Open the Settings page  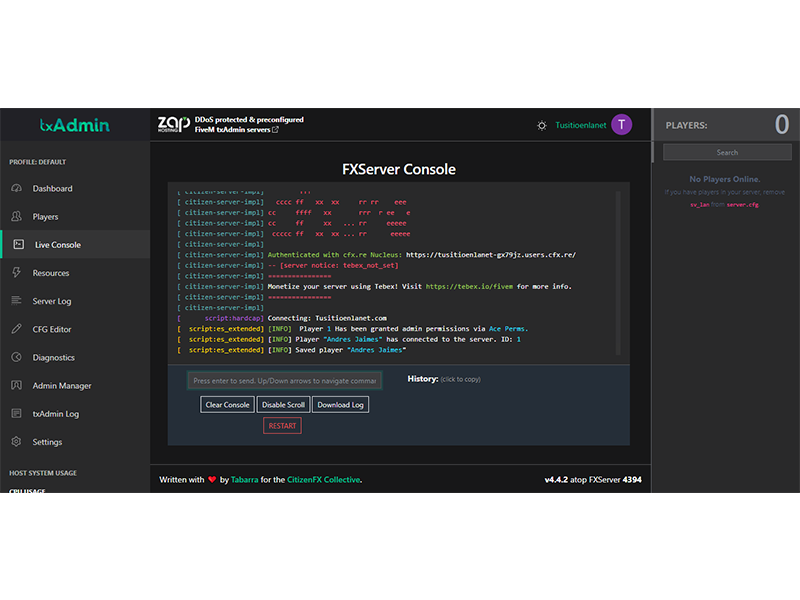coord(76,442)
